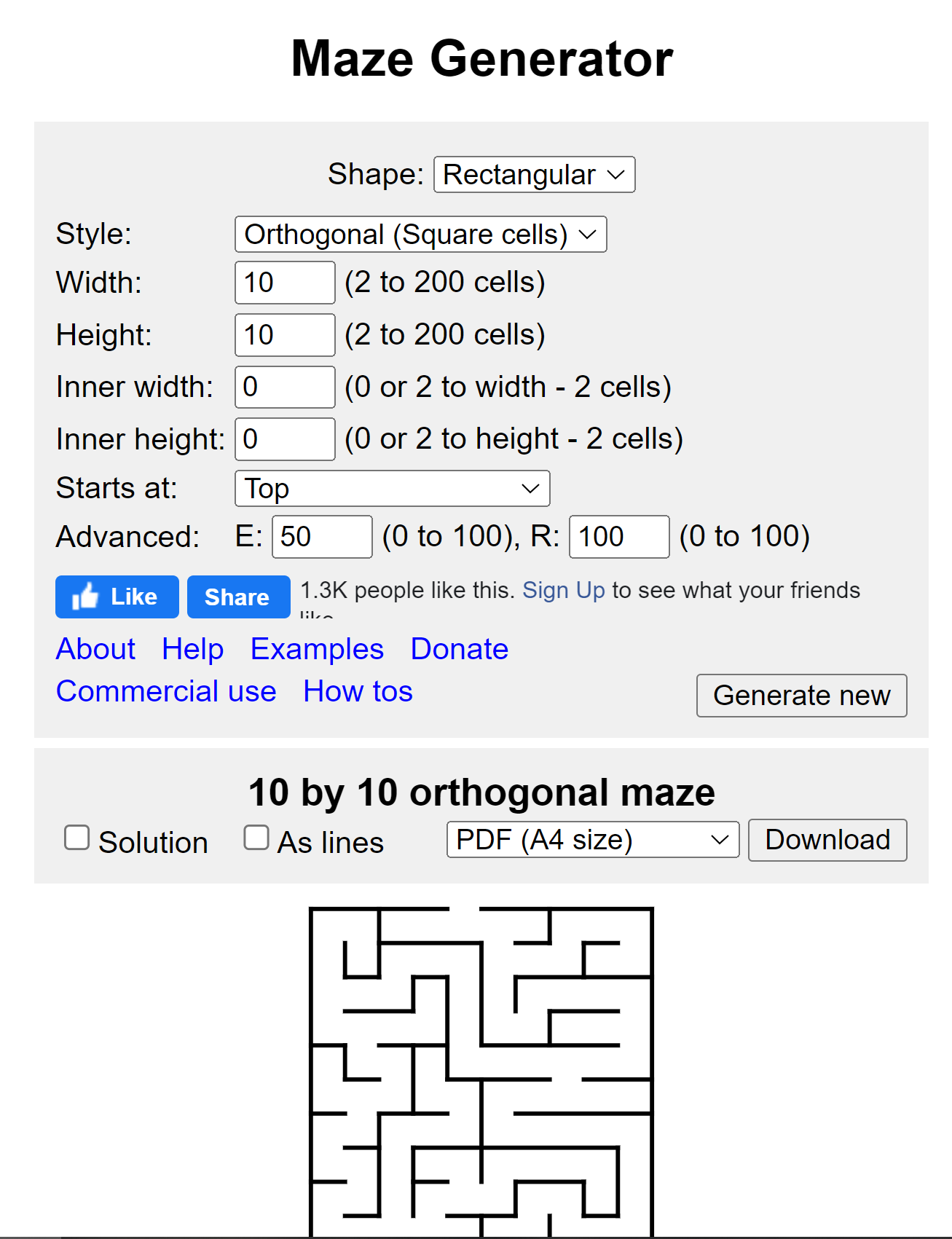The width and height of the screenshot is (952, 1239).
Task: Change the download format from PDF (A4 size)
Action: pos(591,839)
